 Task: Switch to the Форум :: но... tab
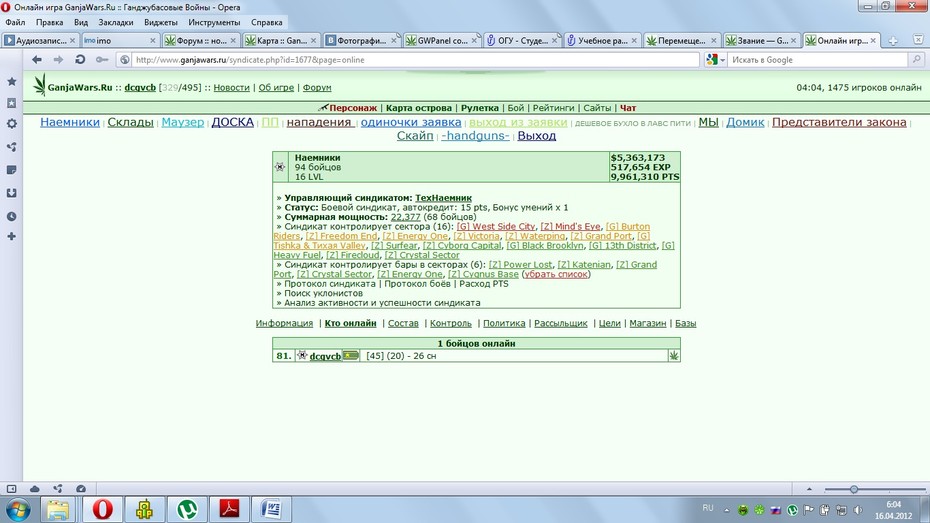click(x=199, y=40)
